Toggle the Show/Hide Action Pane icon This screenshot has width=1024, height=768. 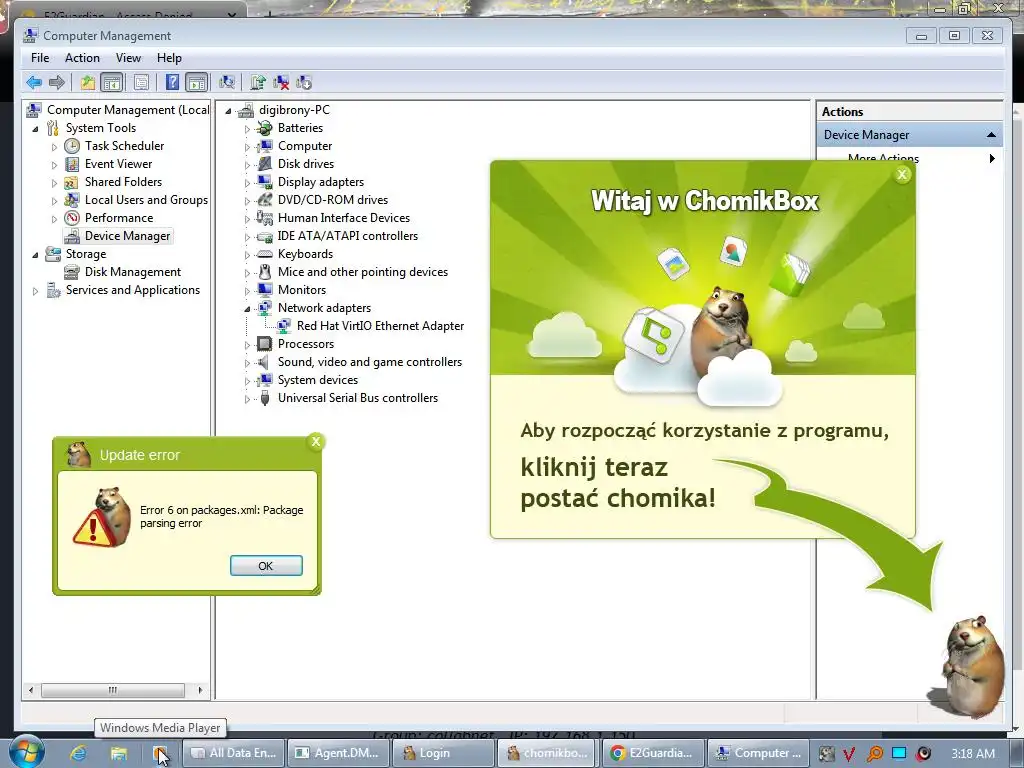pyautogui.click(x=197, y=82)
